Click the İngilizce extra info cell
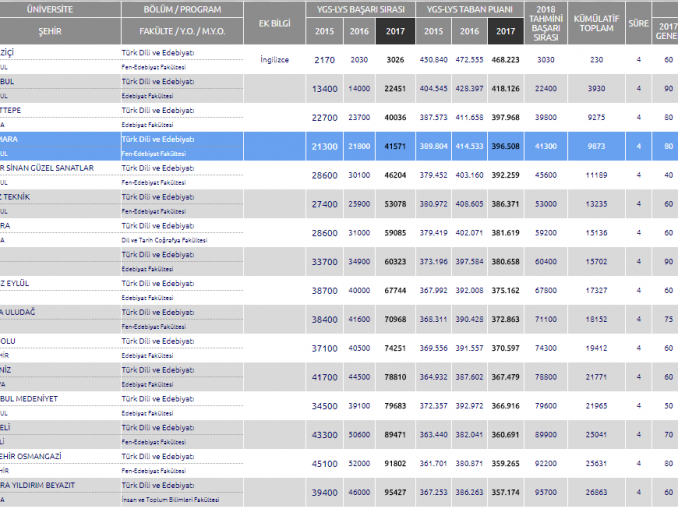 [273, 60]
